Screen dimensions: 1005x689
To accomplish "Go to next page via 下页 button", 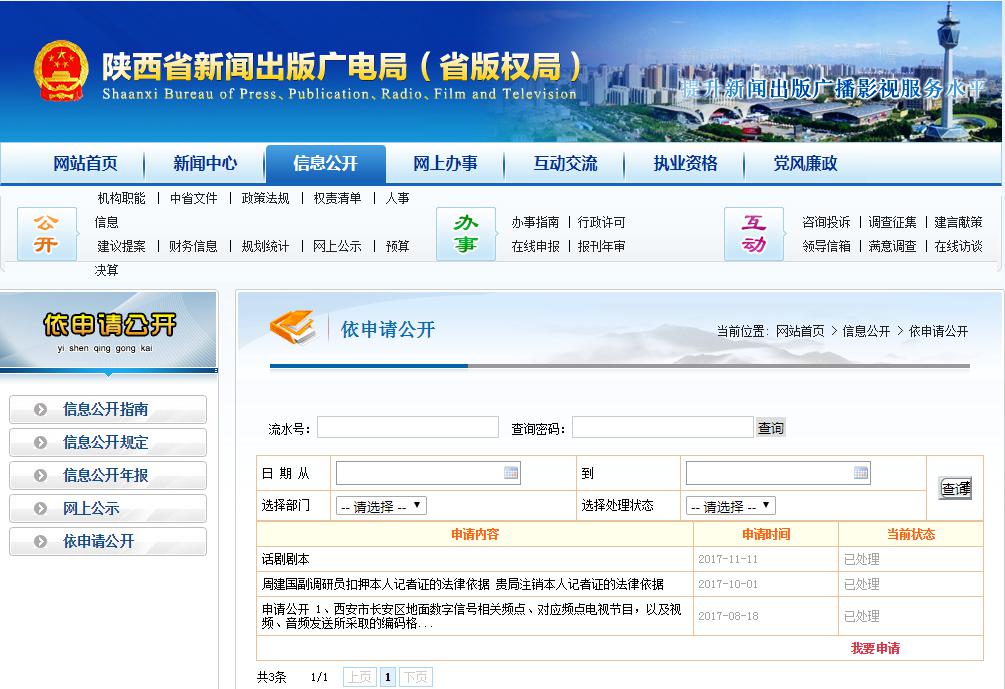I will pos(415,677).
